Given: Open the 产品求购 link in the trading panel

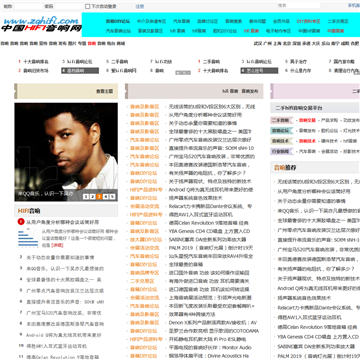Looking at the screenshot, I should pyautogui.click(x=329, y=120).
